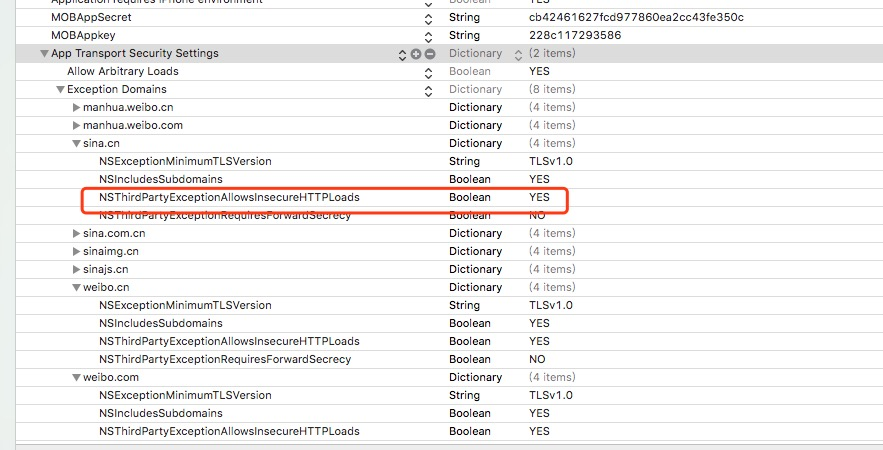Select the sina.com.cn key label
The height and width of the screenshot is (450, 883).
coord(114,234)
